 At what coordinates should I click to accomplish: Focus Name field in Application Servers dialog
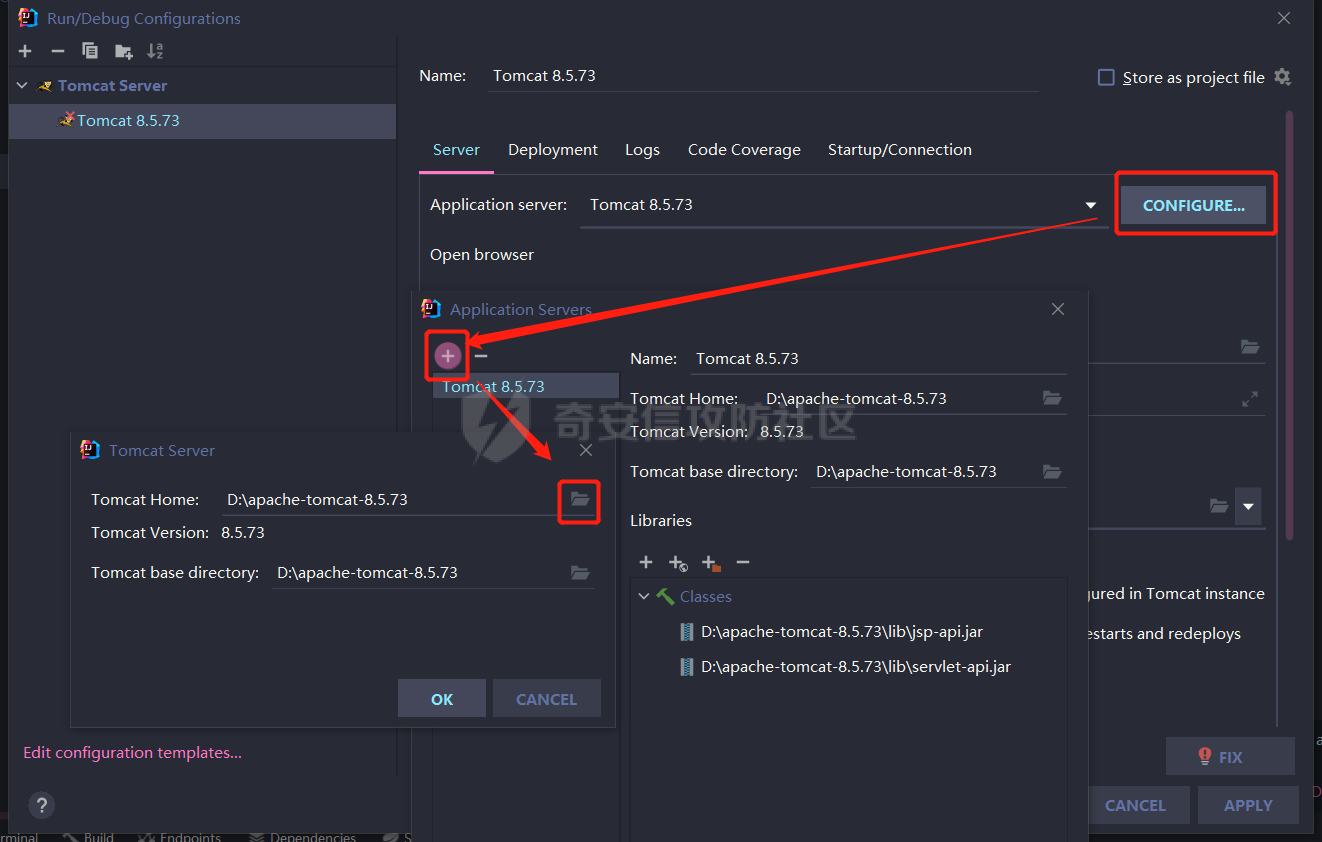879,358
